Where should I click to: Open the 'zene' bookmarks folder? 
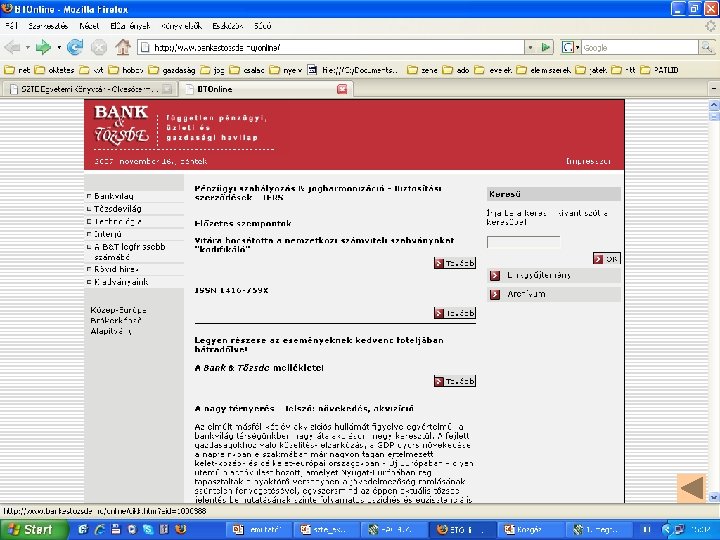(422, 70)
